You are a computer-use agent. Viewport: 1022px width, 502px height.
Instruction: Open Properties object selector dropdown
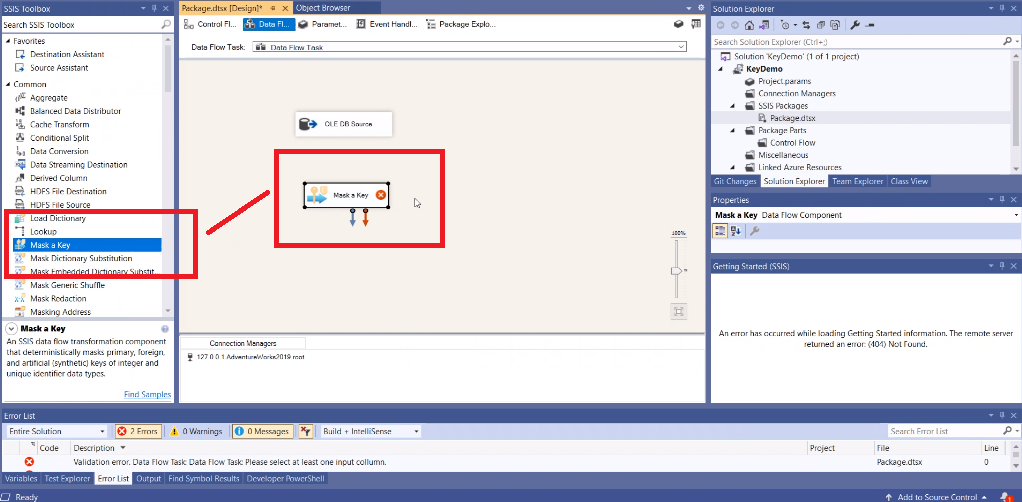(1016, 215)
